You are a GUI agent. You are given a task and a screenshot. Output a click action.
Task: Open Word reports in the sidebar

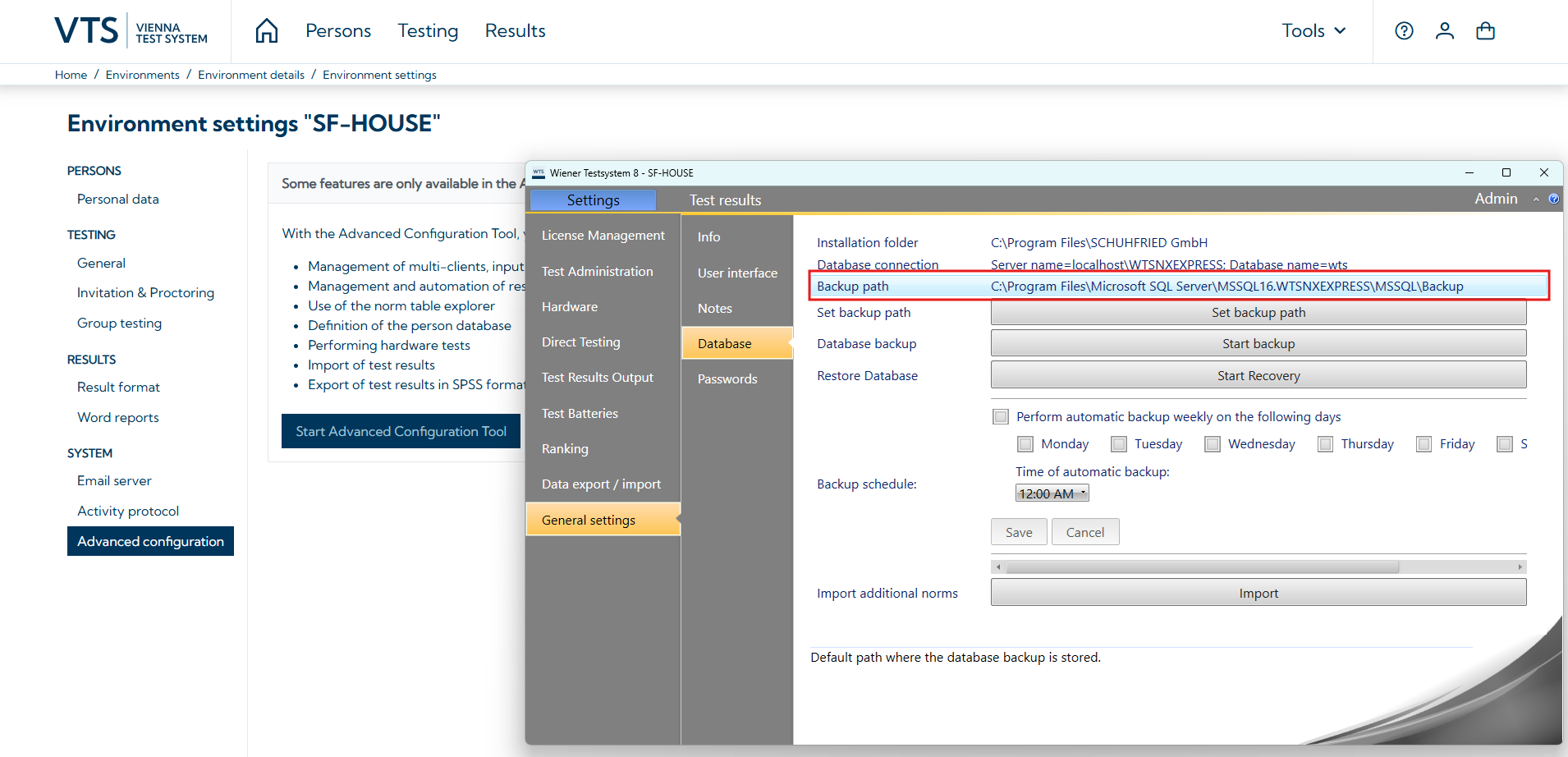[x=118, y=418]
